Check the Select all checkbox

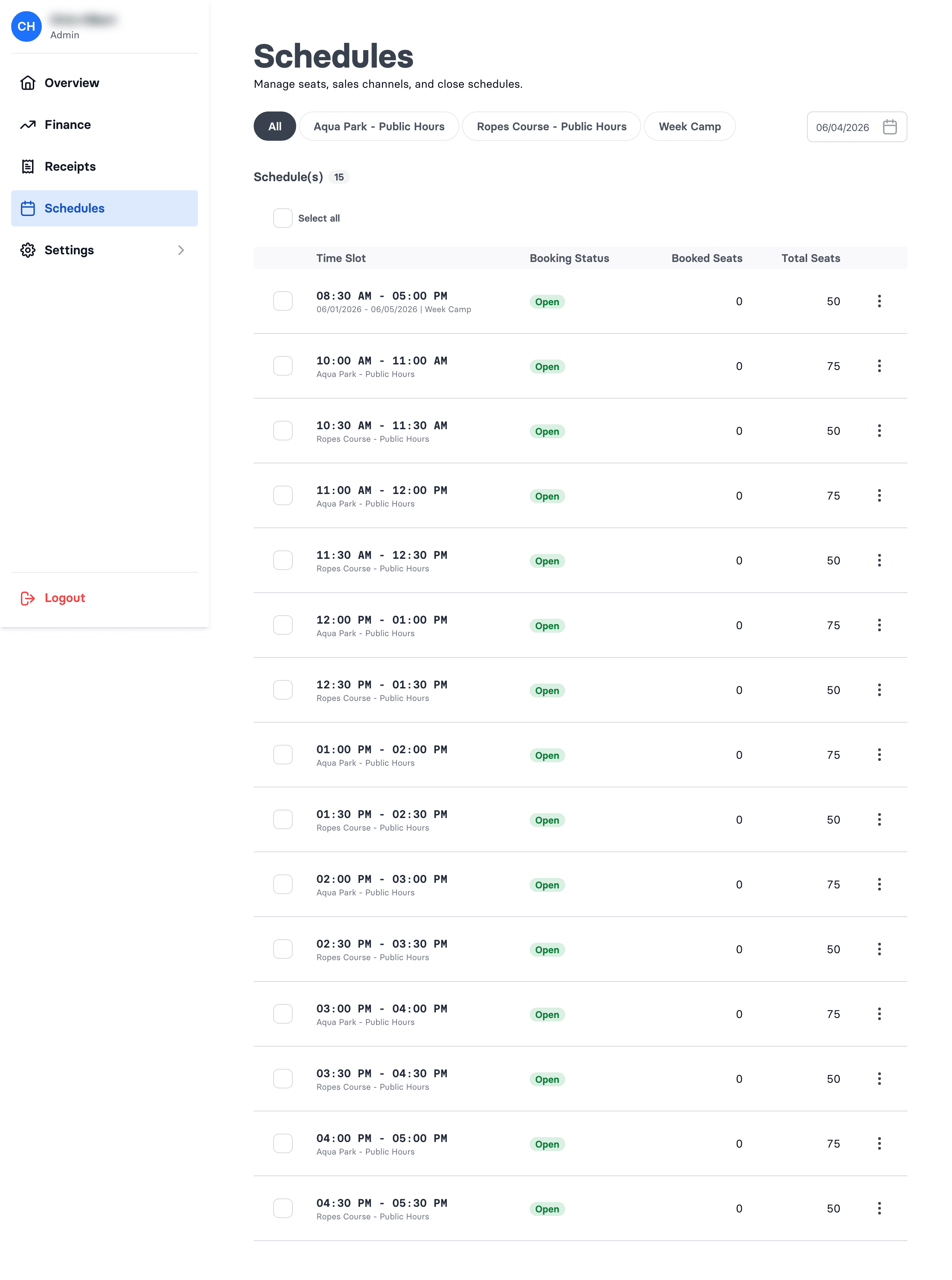coord(282,218)
